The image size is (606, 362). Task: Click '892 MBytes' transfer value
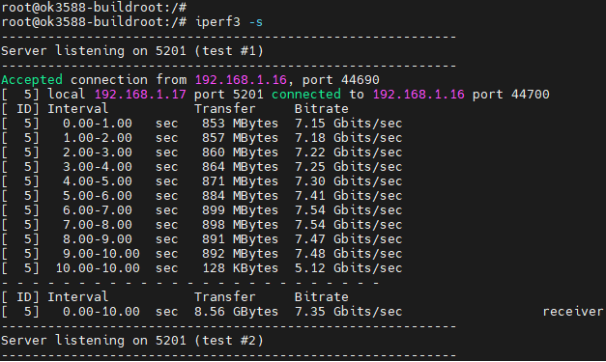pyautogui.click(x=240, y=253)
